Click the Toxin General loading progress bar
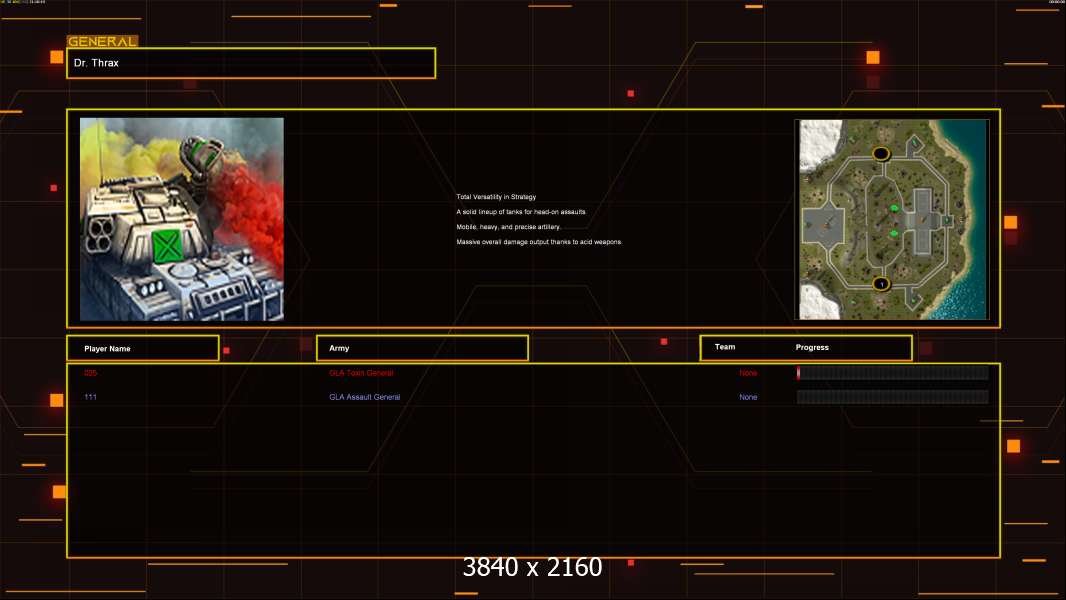1066x600 pixels. [x=893, y=372]
